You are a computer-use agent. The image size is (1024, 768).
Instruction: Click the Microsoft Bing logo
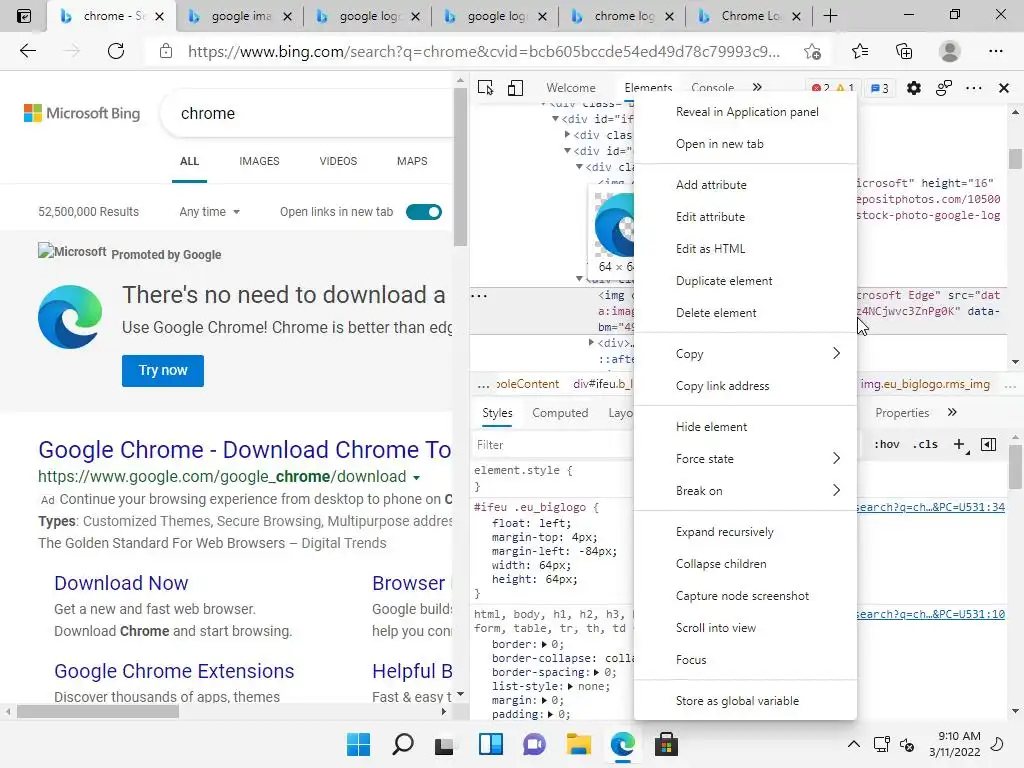[82, 113]
